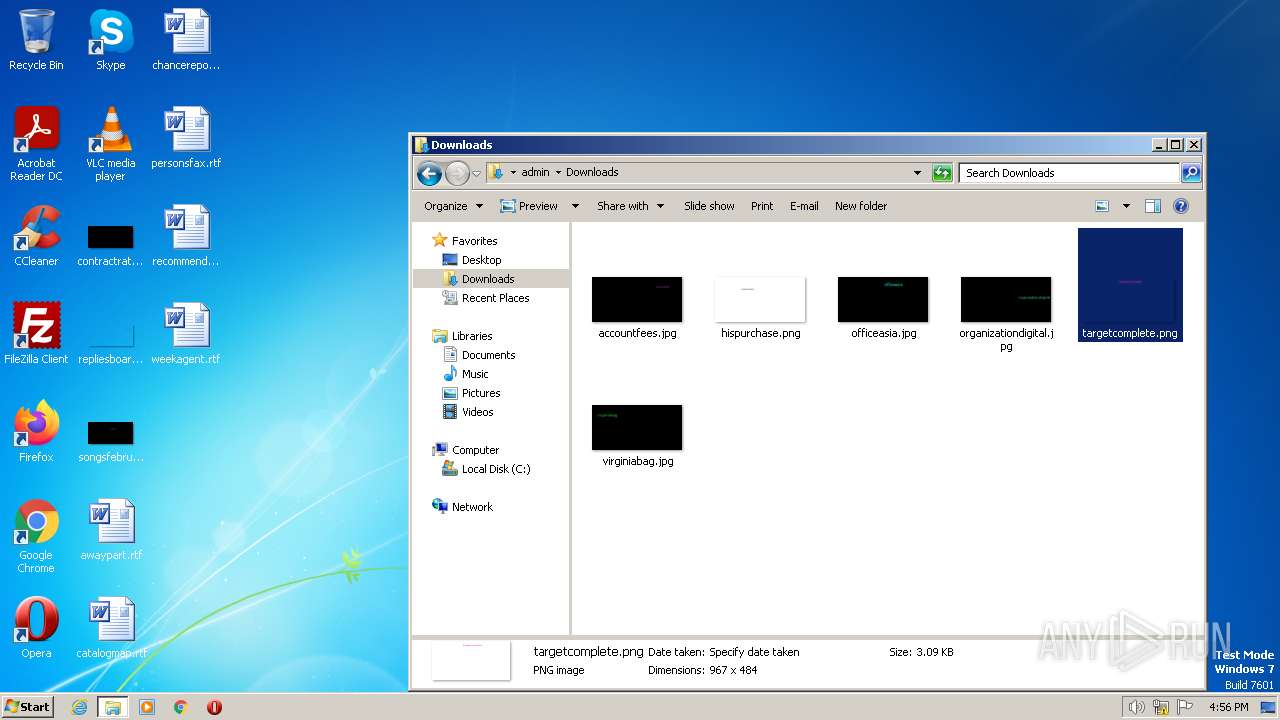The width and height of the screenshot is (1280, 720).
Task: Select Libraries in navigation pane
Action: pyautogui.click(x=463, y=336)
